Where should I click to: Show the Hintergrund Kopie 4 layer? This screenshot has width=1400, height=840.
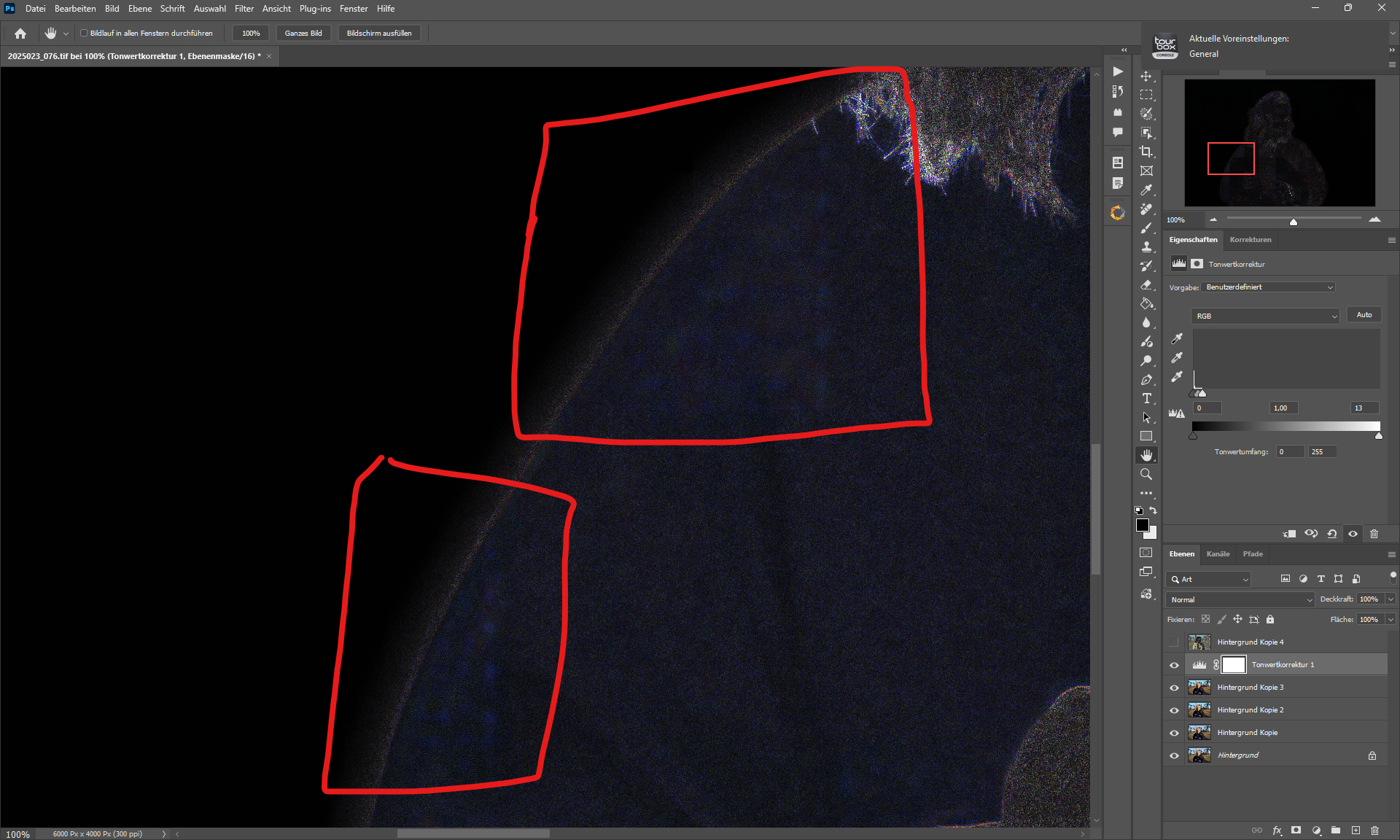1174,642
